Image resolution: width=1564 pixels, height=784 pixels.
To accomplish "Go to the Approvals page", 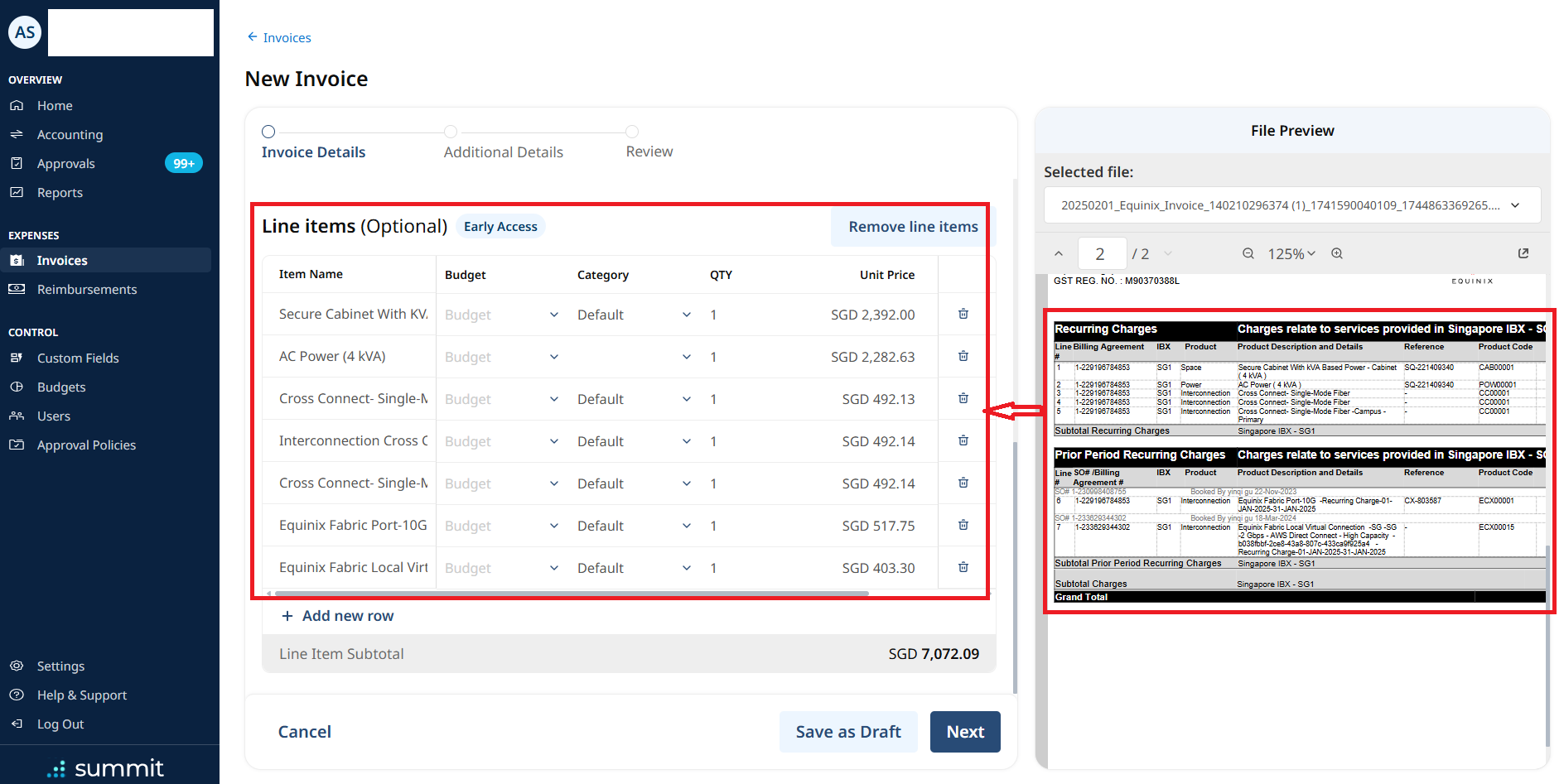I will [x=65, y=164].
